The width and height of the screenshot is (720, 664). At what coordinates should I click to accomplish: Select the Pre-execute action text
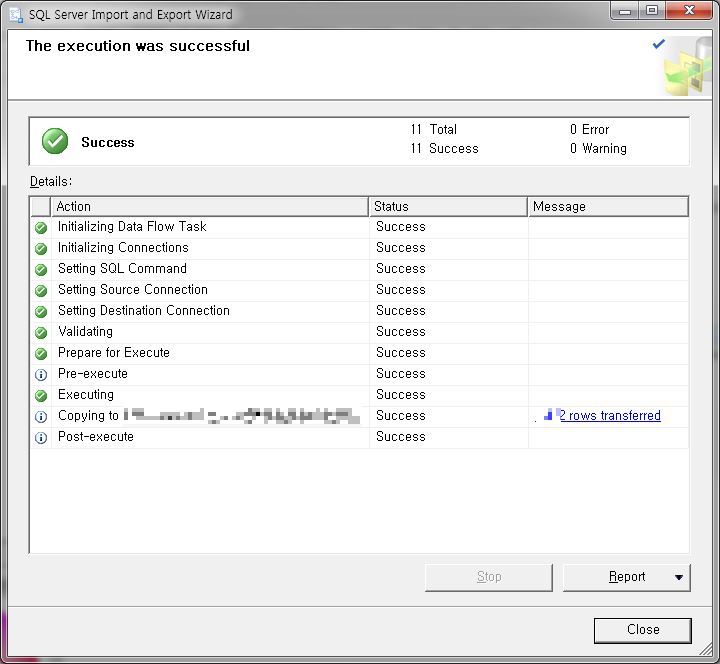[x=93, y=374]
